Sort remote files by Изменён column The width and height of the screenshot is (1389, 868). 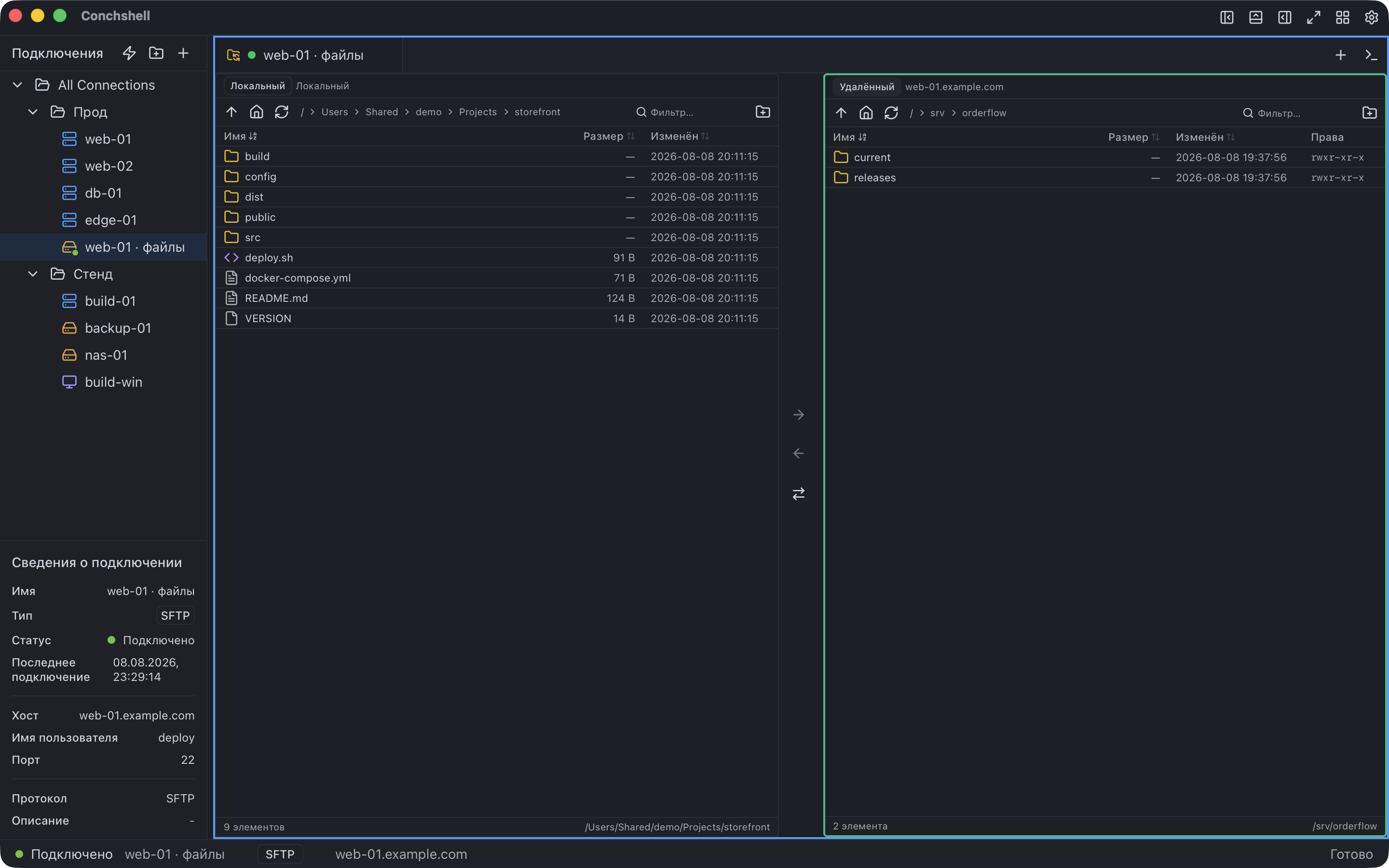(1205, 137)
